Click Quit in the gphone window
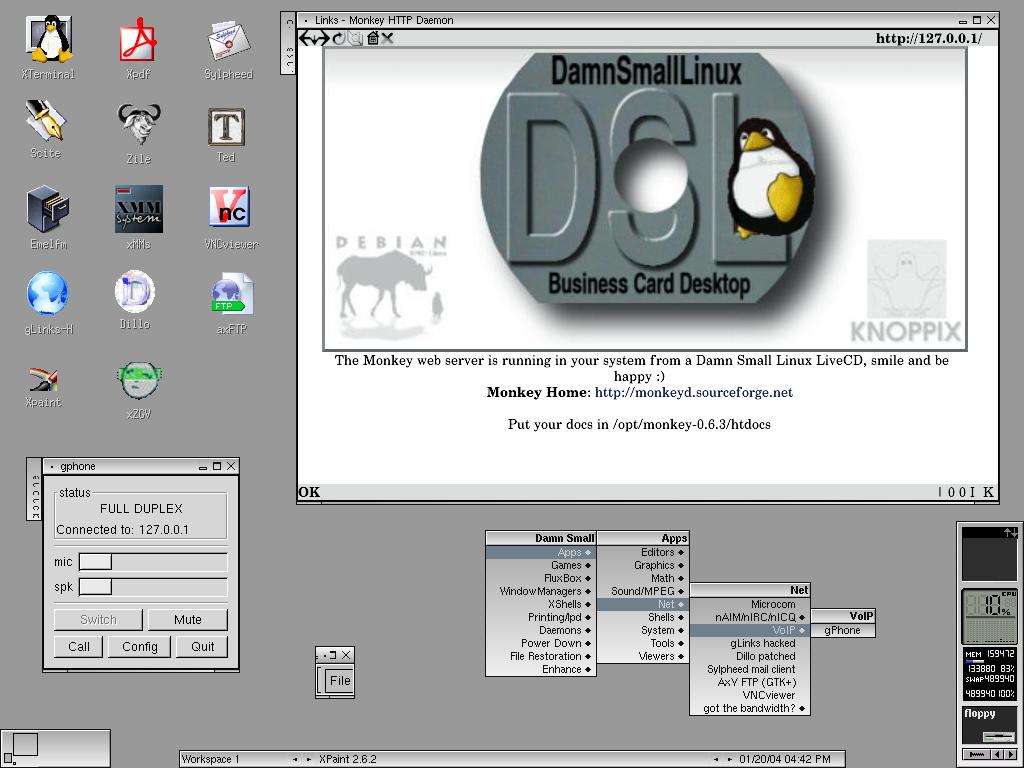Screen dimensions: 1024x768 click(202, 647)
